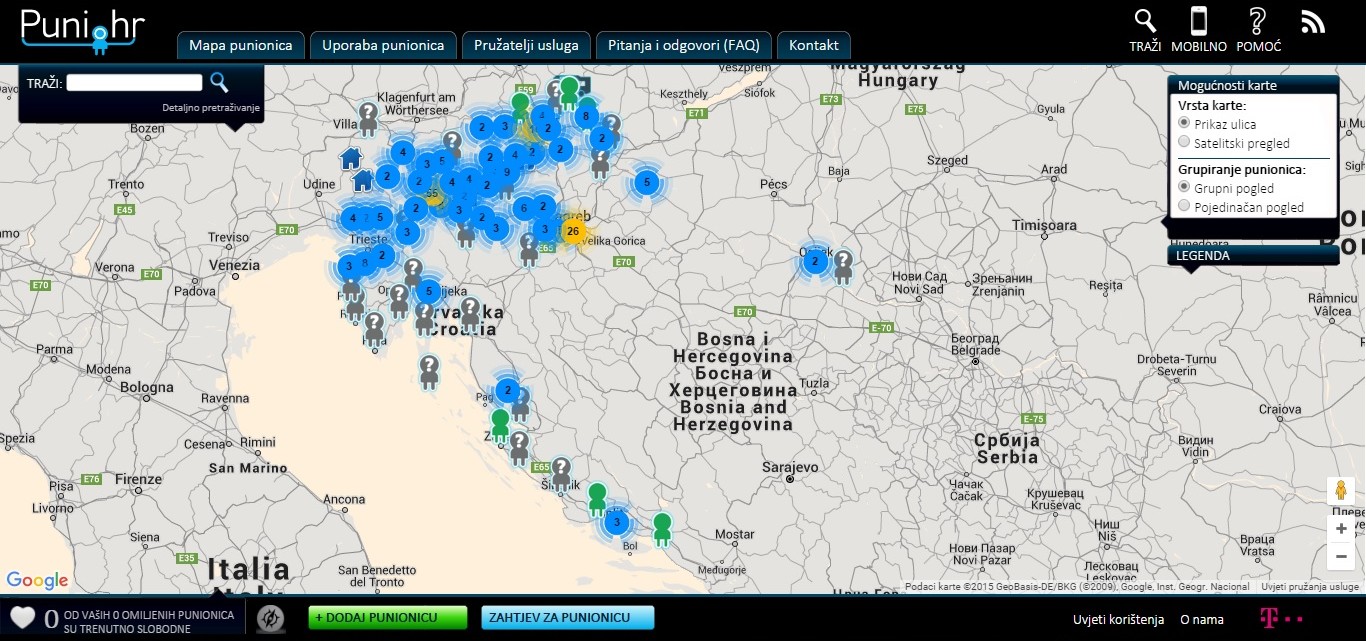Open the Pitanja i odgovori (FAQ) tab

coord(684,46)
